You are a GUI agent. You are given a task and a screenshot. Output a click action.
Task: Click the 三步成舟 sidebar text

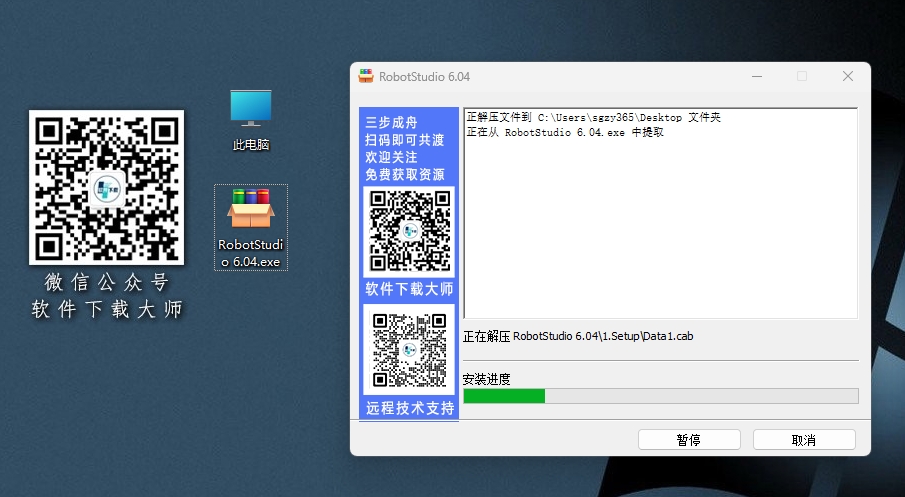tap(391, 122)
